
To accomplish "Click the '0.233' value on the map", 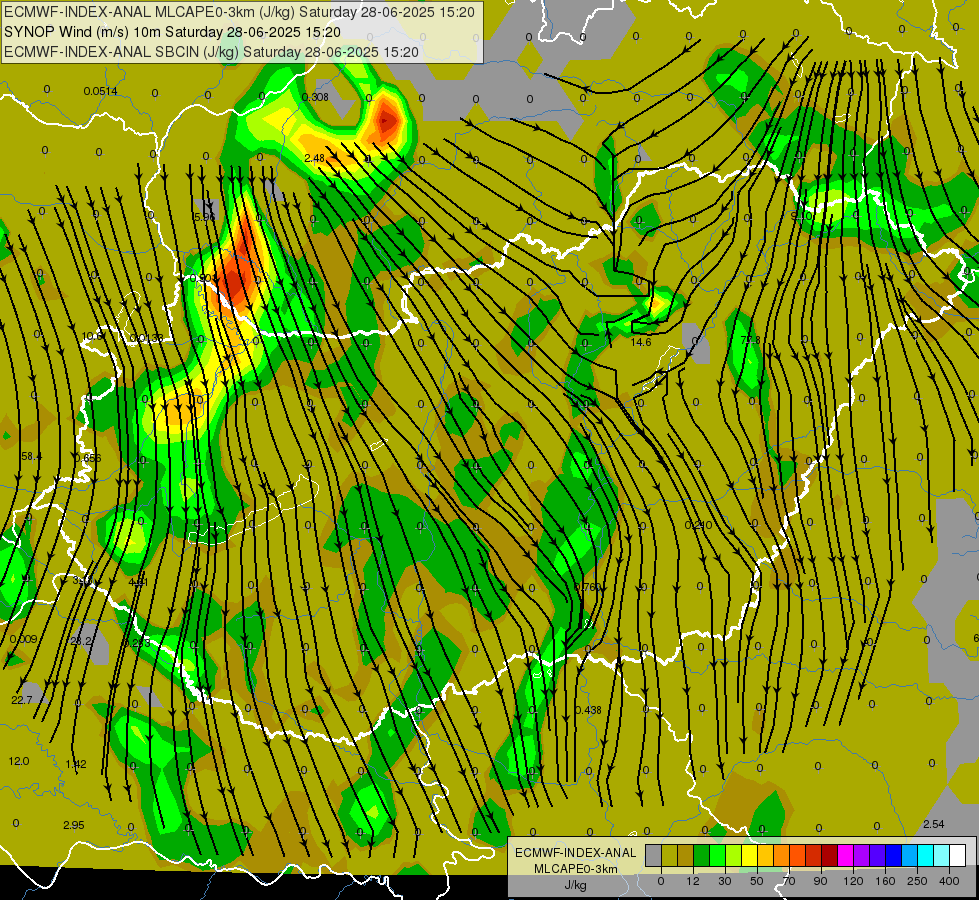I will 137,643.
